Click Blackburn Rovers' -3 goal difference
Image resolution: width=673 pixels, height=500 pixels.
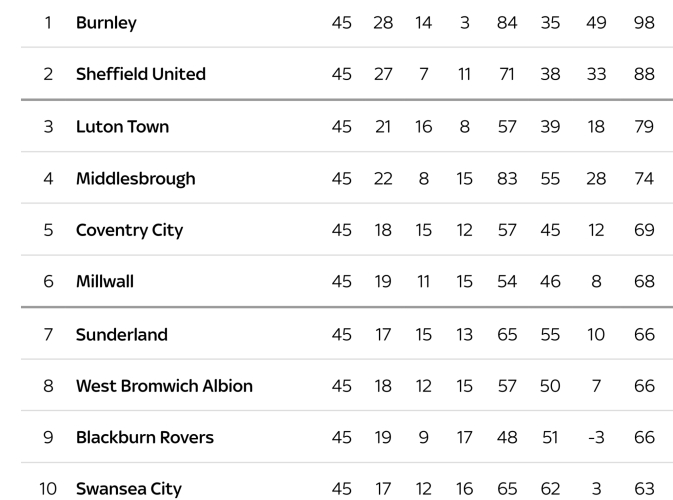(596, 437)
